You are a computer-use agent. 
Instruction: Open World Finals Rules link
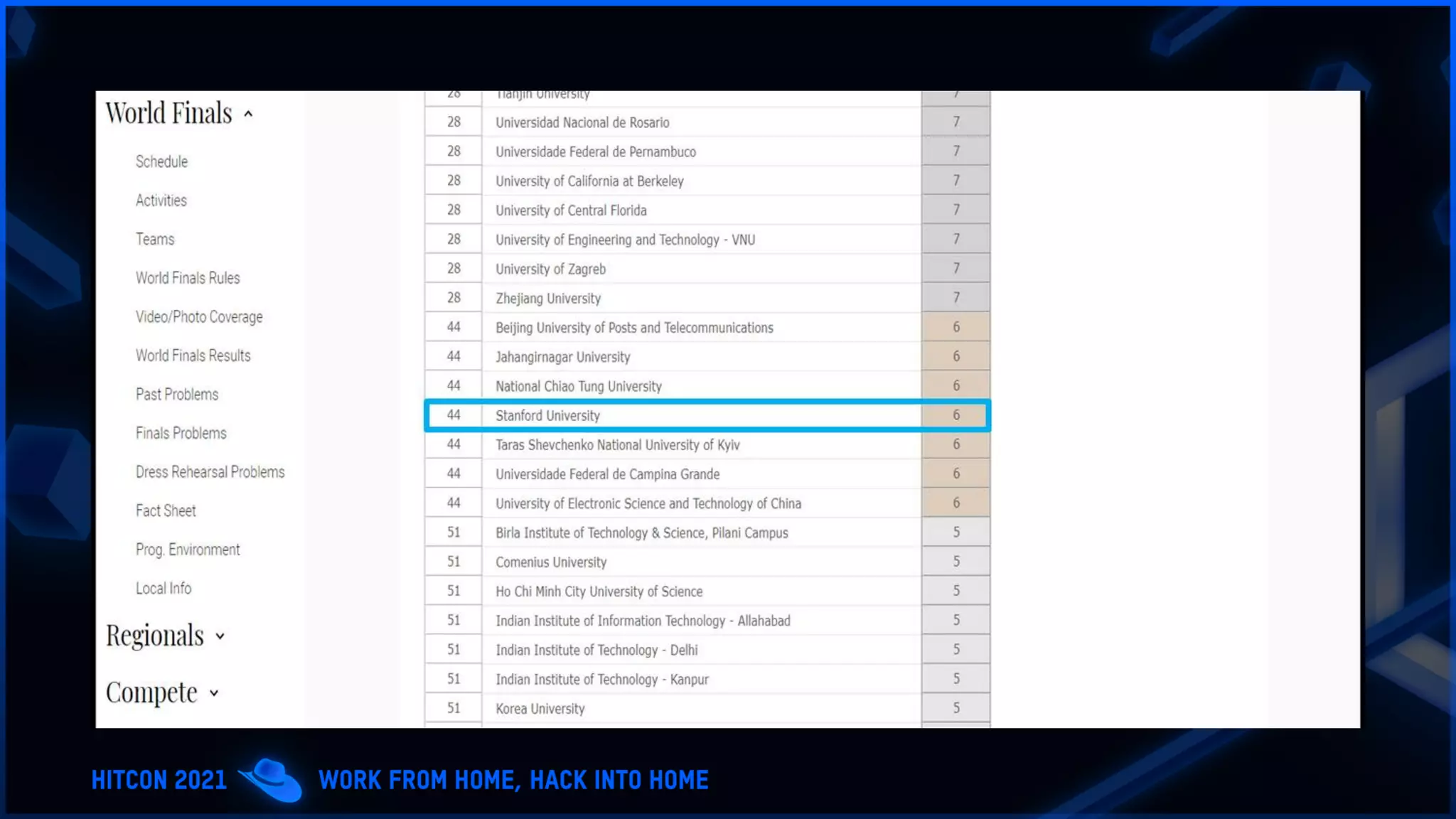(188, 278)
